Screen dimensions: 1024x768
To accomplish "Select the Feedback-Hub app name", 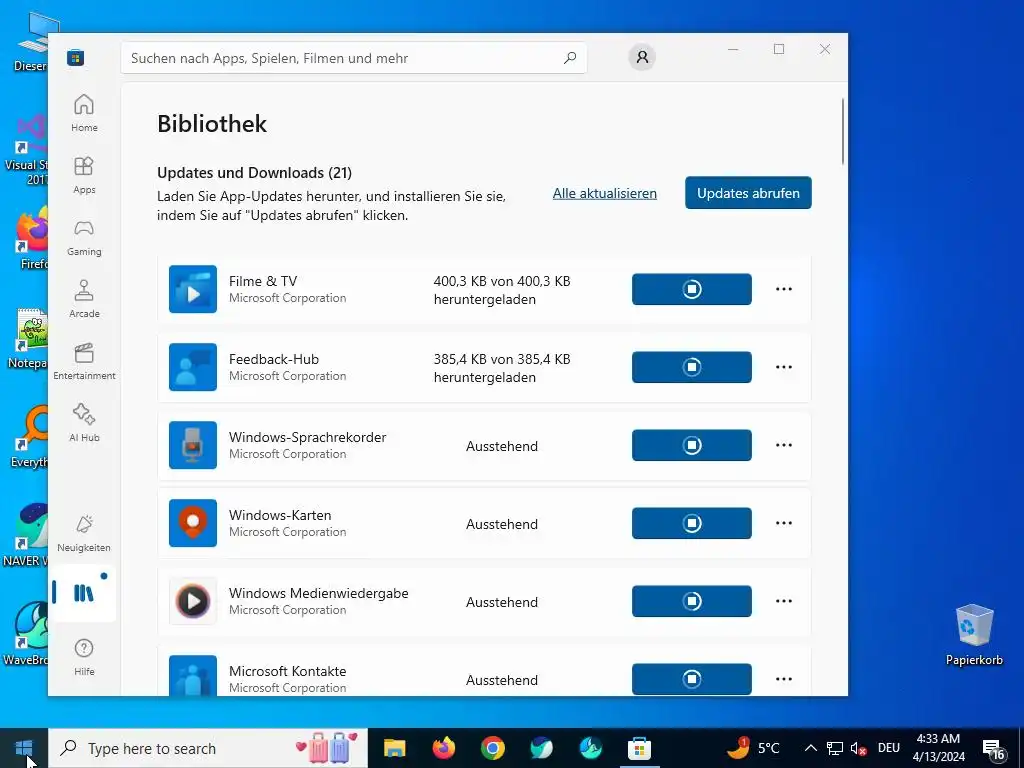I will point(274,359).
